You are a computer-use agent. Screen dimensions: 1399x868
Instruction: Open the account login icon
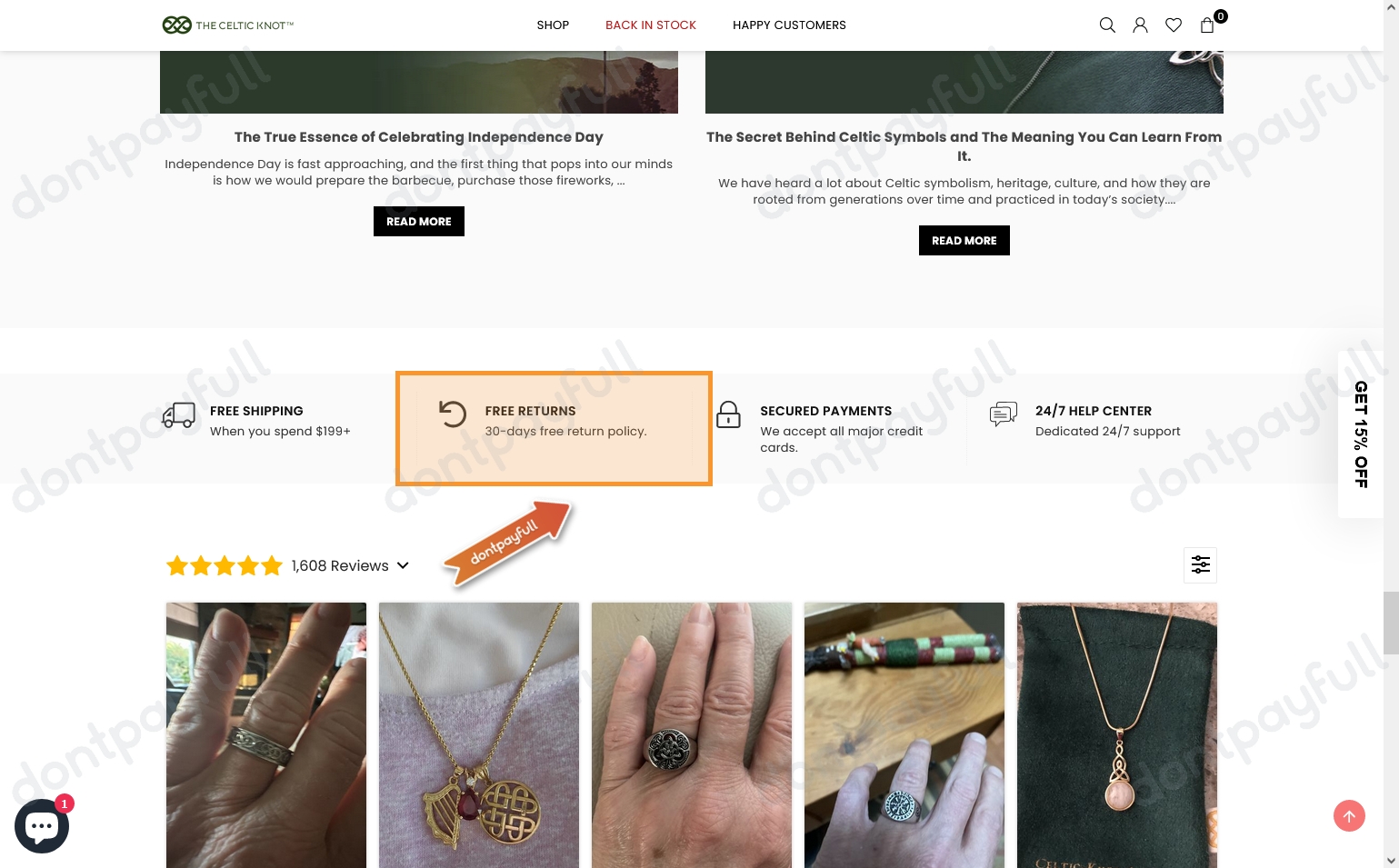[1140, 25]
